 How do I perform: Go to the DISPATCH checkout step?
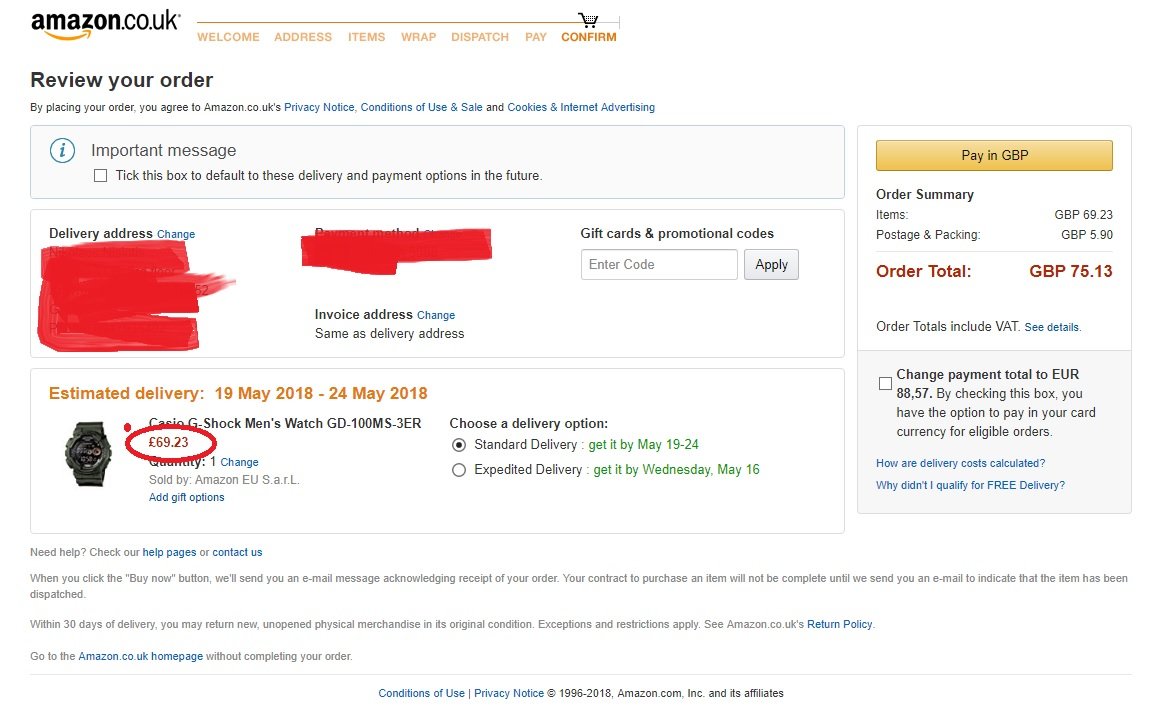pyautogui.click(x=480, y=37)
